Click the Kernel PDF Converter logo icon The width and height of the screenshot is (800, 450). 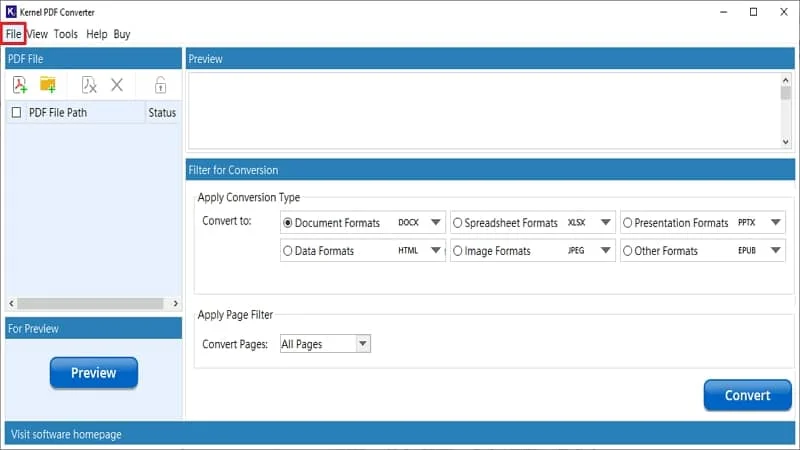point(11,12)
